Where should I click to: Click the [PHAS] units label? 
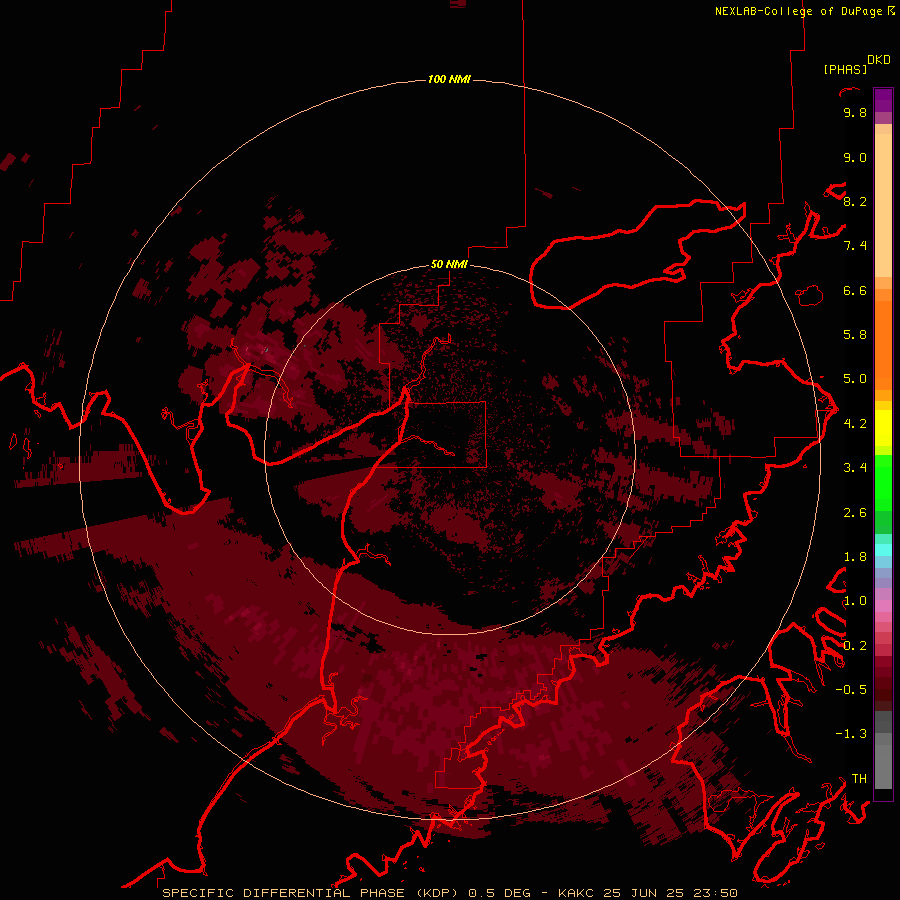[x=845, y=69]
